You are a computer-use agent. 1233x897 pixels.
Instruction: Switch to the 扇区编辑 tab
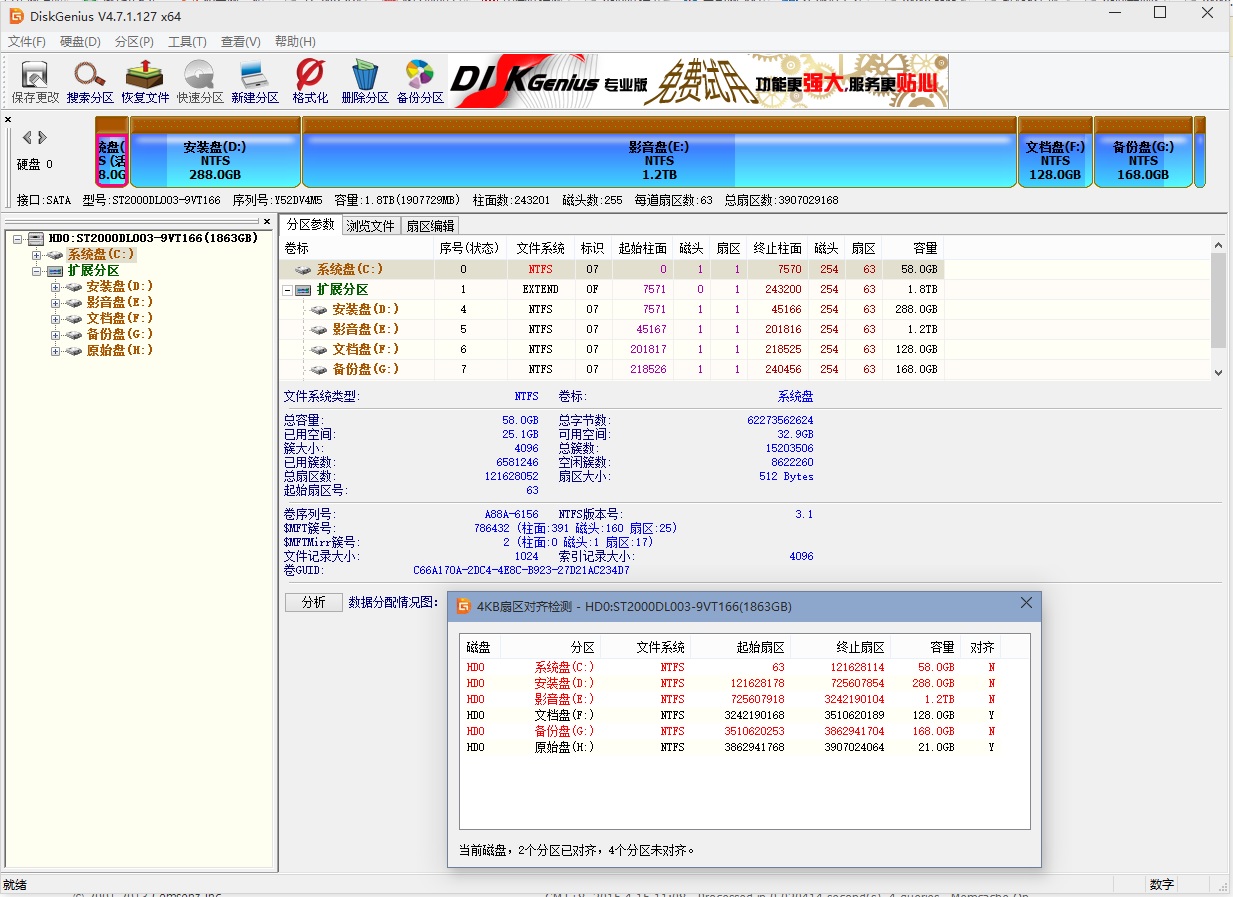click(x=431, y=225)
